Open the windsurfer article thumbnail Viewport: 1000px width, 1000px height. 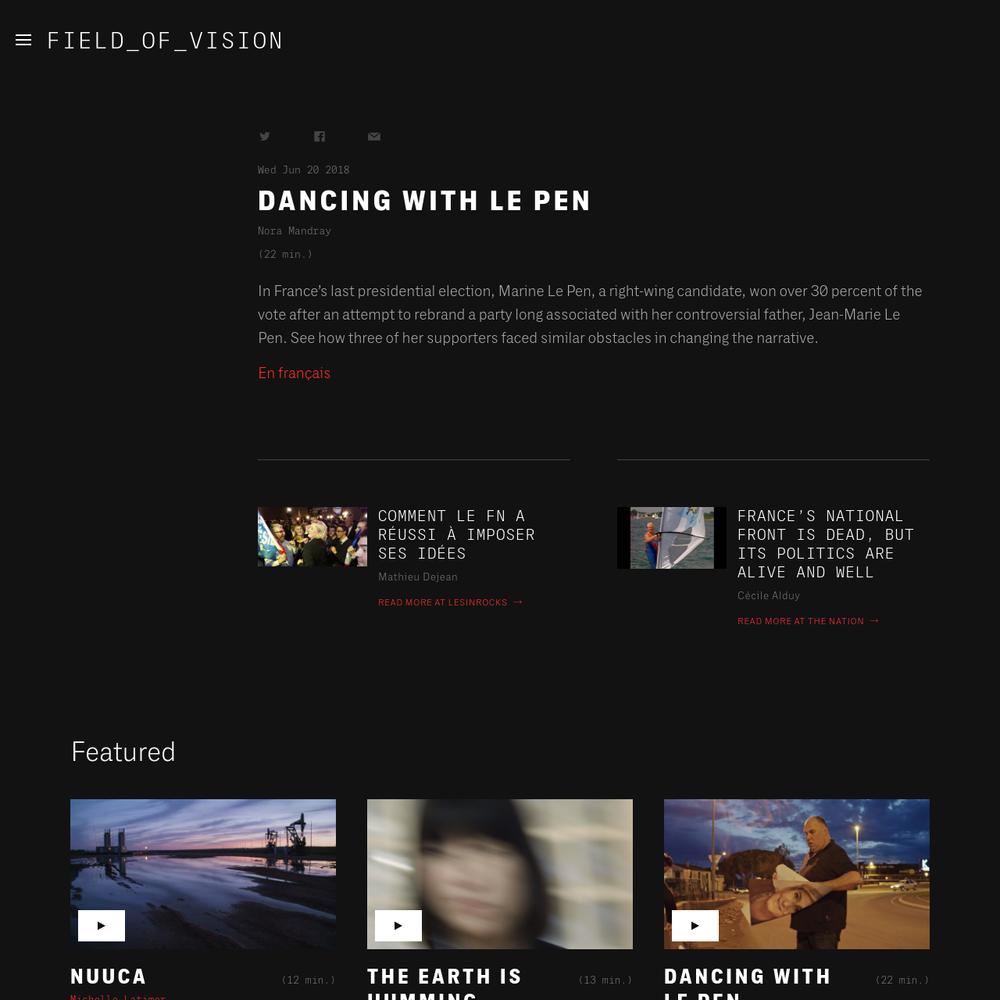(x=672, y=538)
